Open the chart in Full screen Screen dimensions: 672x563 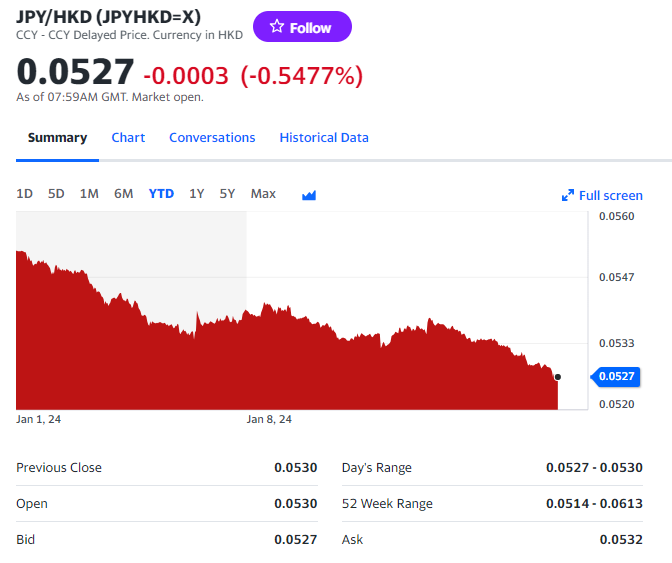point(602,195)
